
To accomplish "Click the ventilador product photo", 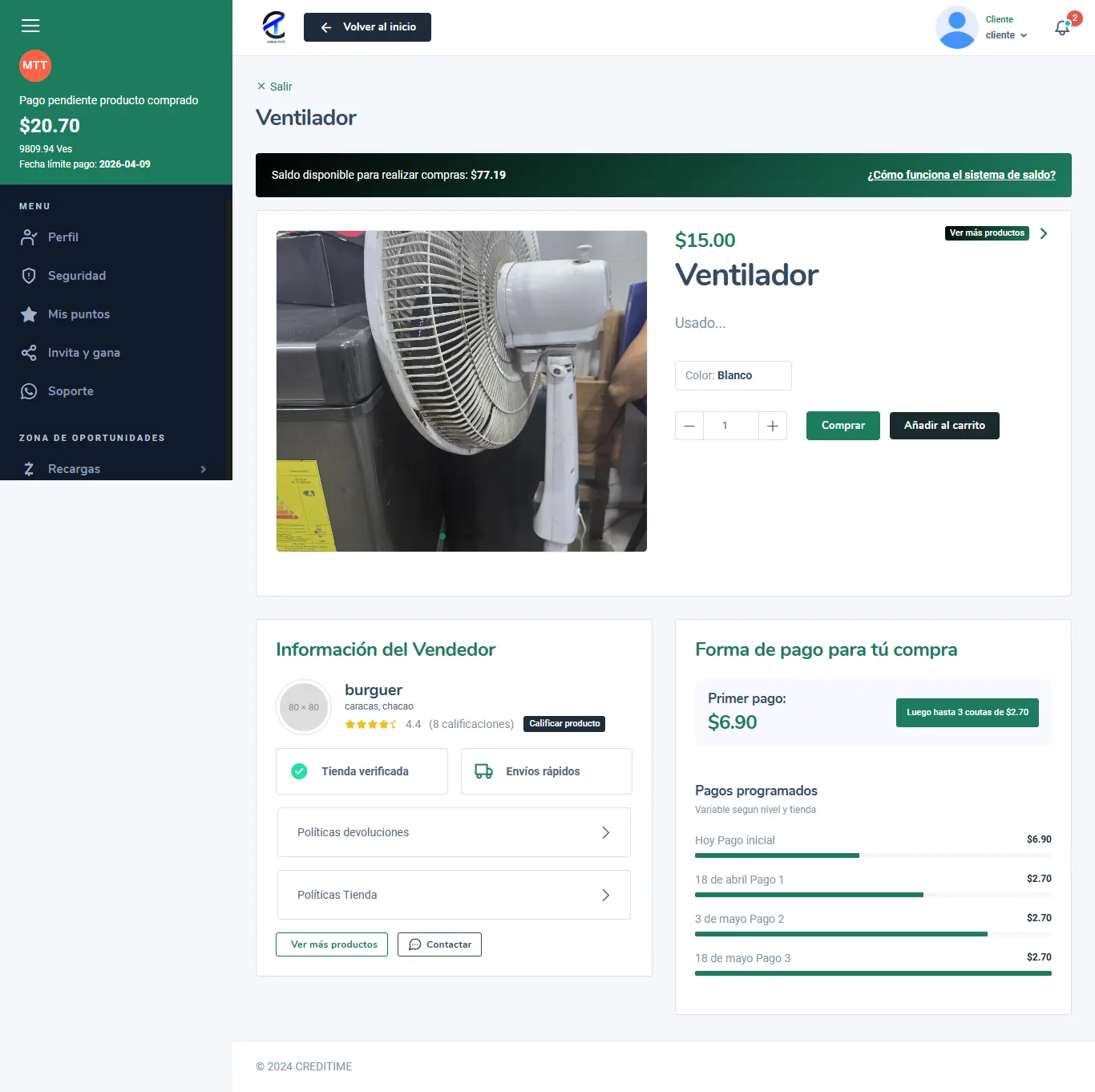I will pos(462,391).
